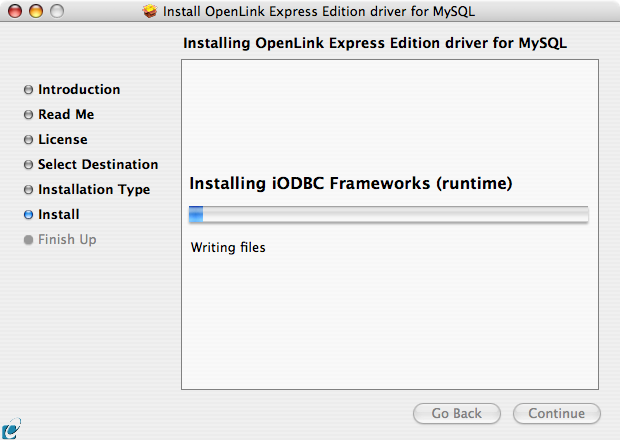Click the Select Destination step bullet

(28, 164)
